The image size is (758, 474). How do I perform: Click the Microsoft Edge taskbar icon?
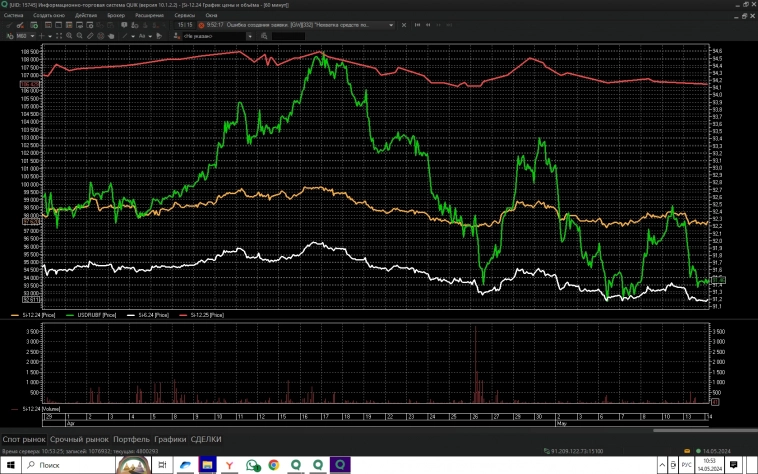point(187,465)
